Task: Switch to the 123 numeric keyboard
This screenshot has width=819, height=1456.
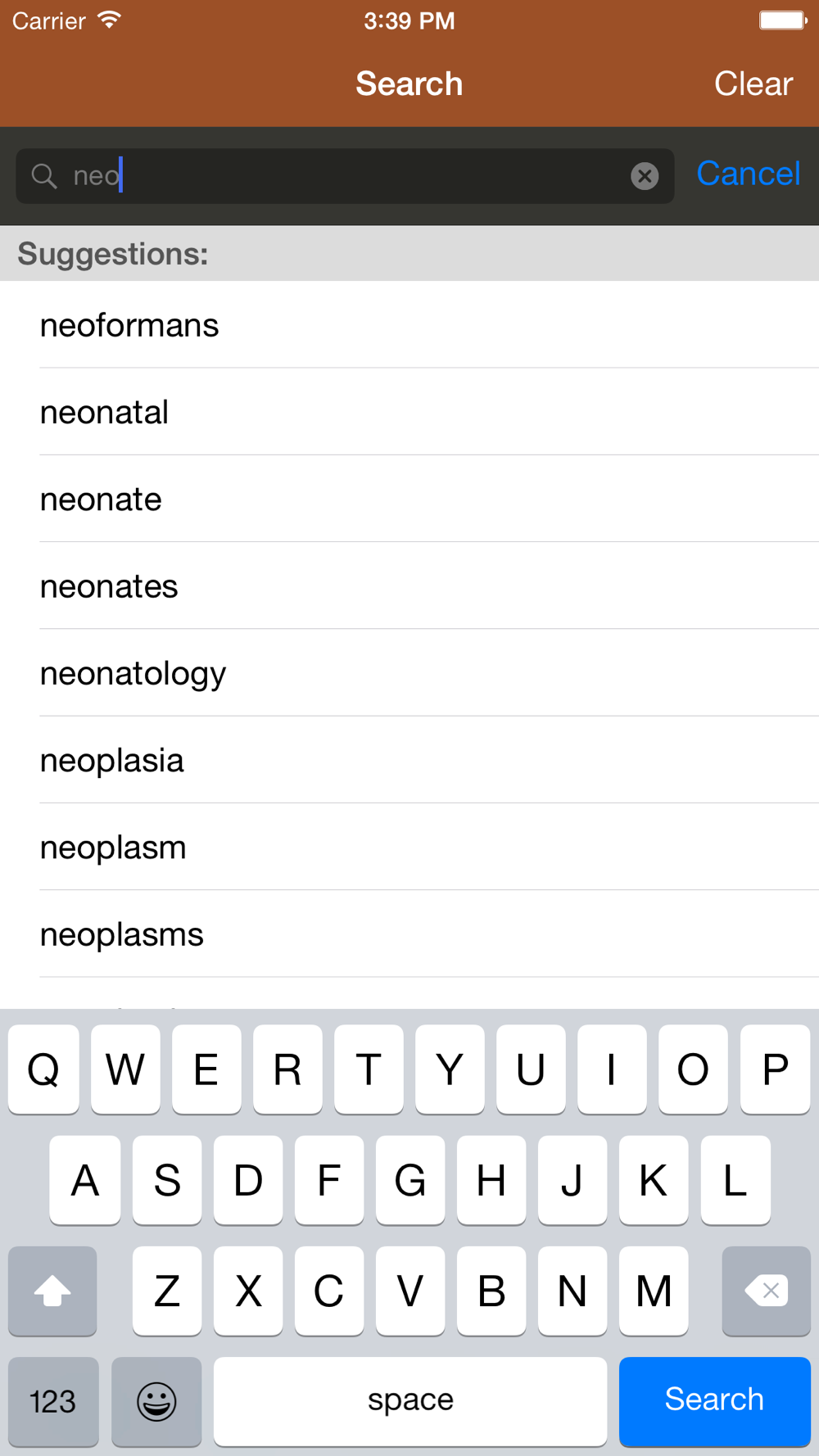Action: point(53,1401)
